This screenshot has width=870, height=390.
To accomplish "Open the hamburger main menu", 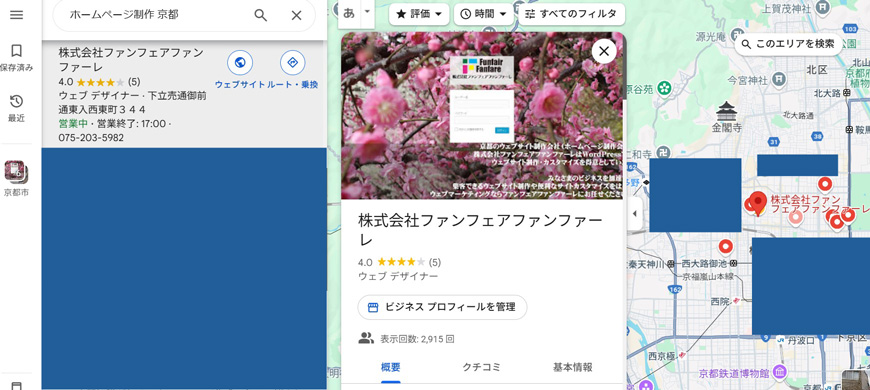I will coord(17,15).
